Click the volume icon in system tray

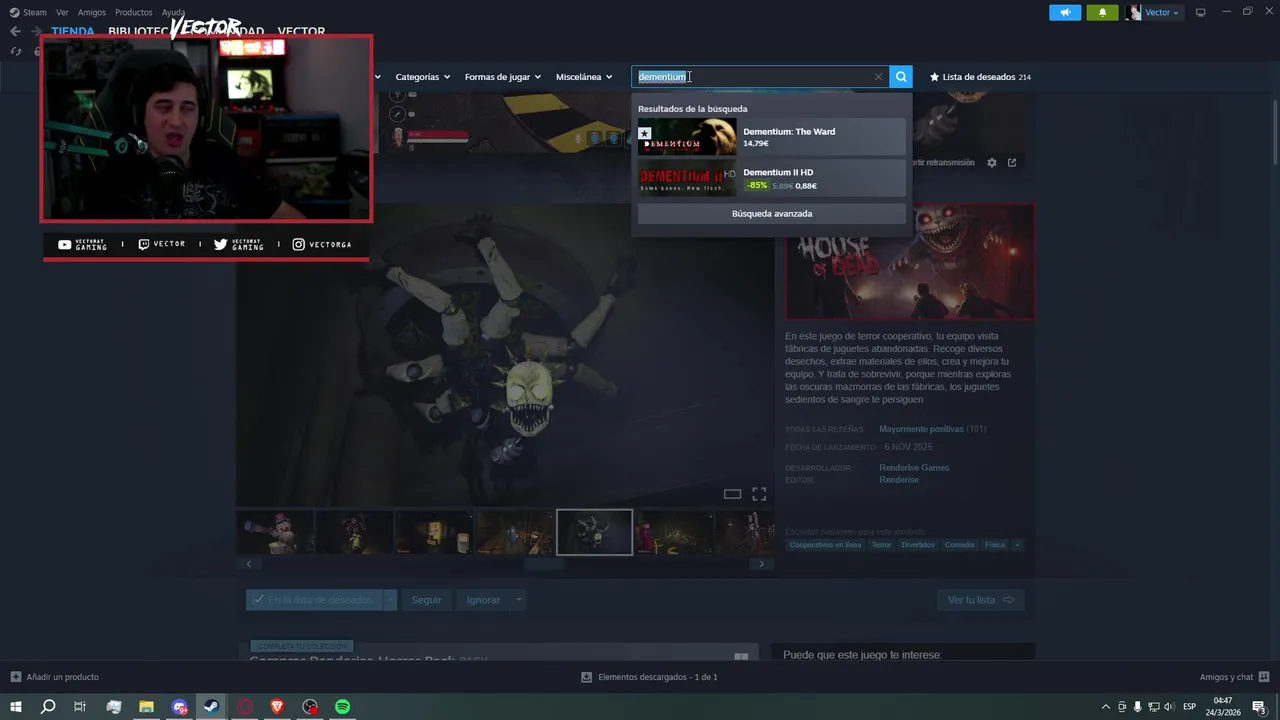coord(1169,707)
